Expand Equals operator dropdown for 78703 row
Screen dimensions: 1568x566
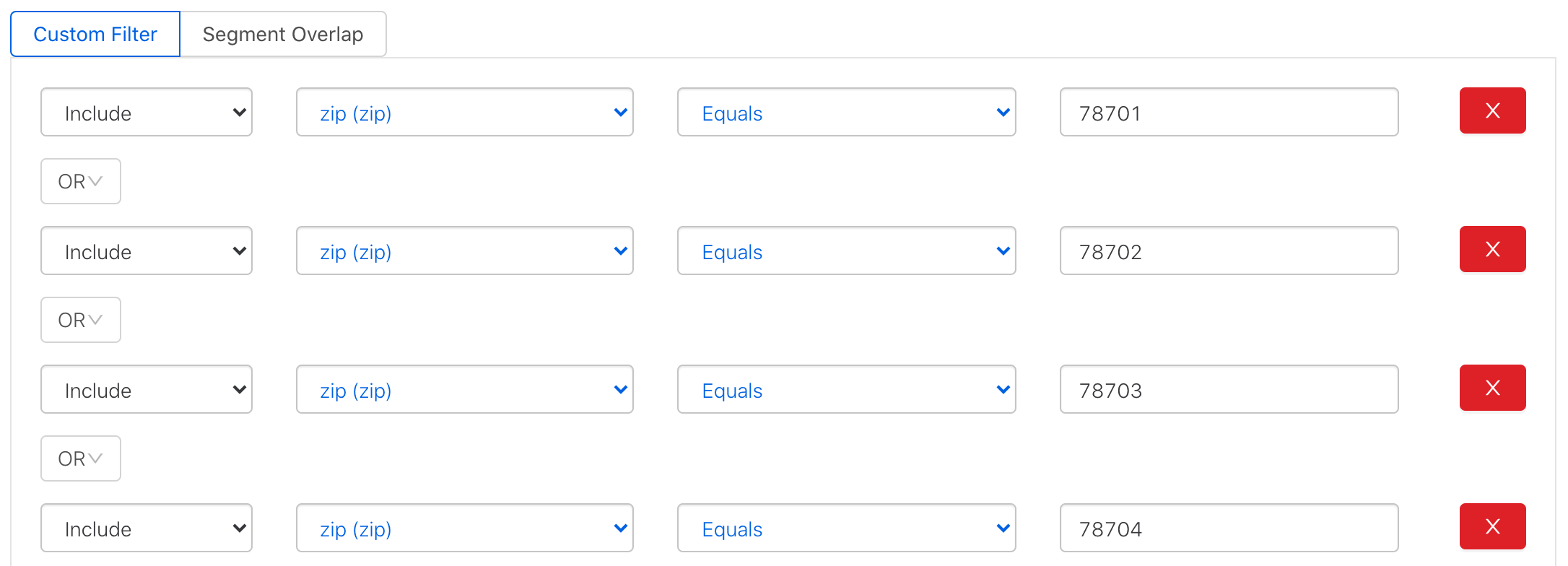846,389
